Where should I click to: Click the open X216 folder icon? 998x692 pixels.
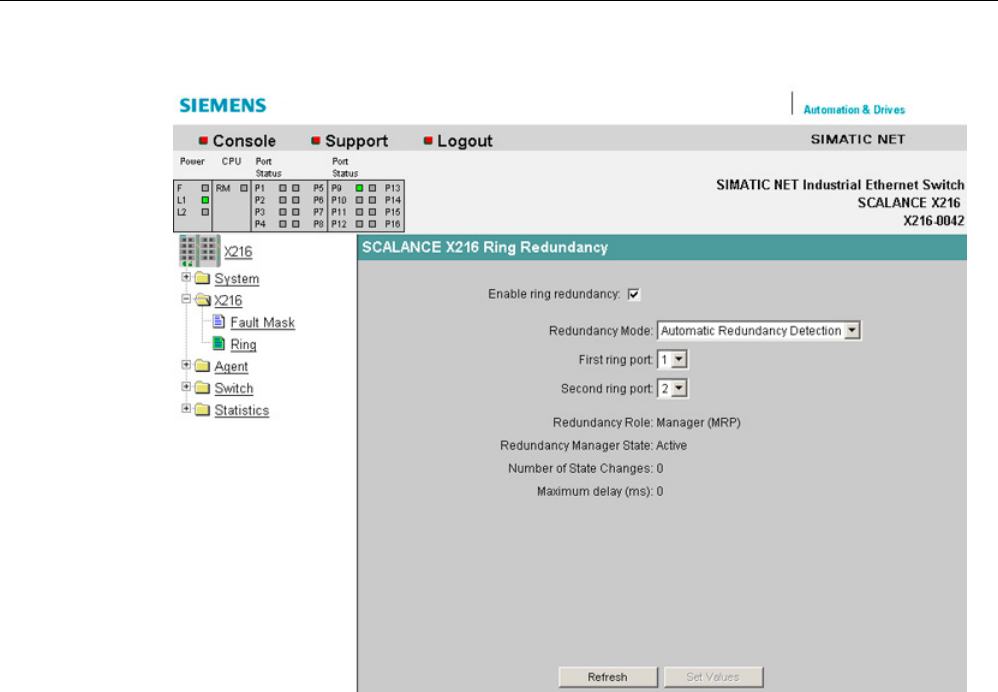pos(203,300)
